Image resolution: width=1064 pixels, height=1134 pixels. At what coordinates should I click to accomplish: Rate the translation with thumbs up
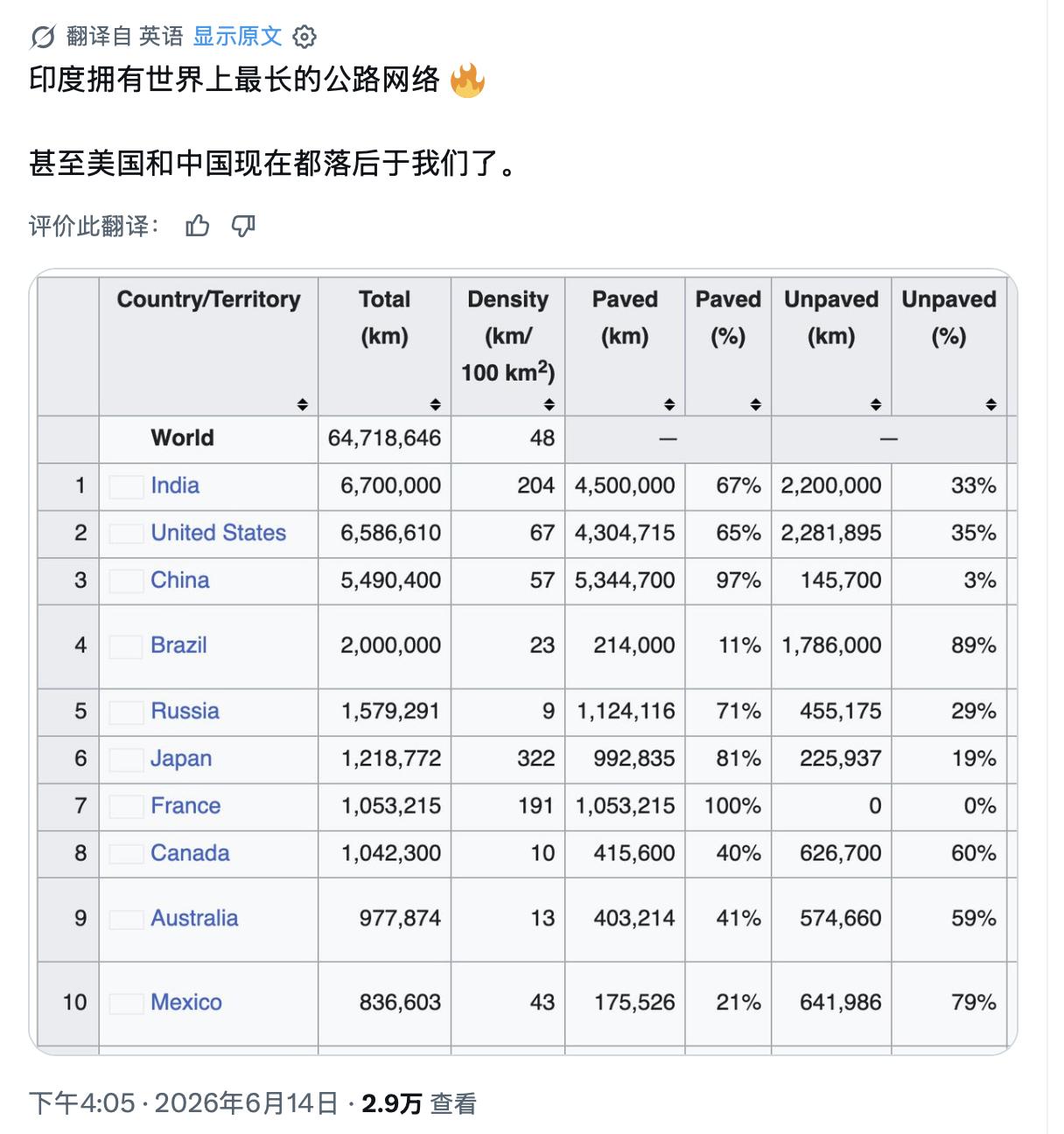[198, 227]
